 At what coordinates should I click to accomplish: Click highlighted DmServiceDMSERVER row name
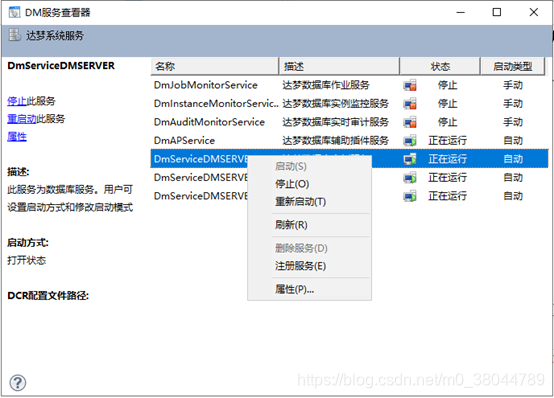200,159
